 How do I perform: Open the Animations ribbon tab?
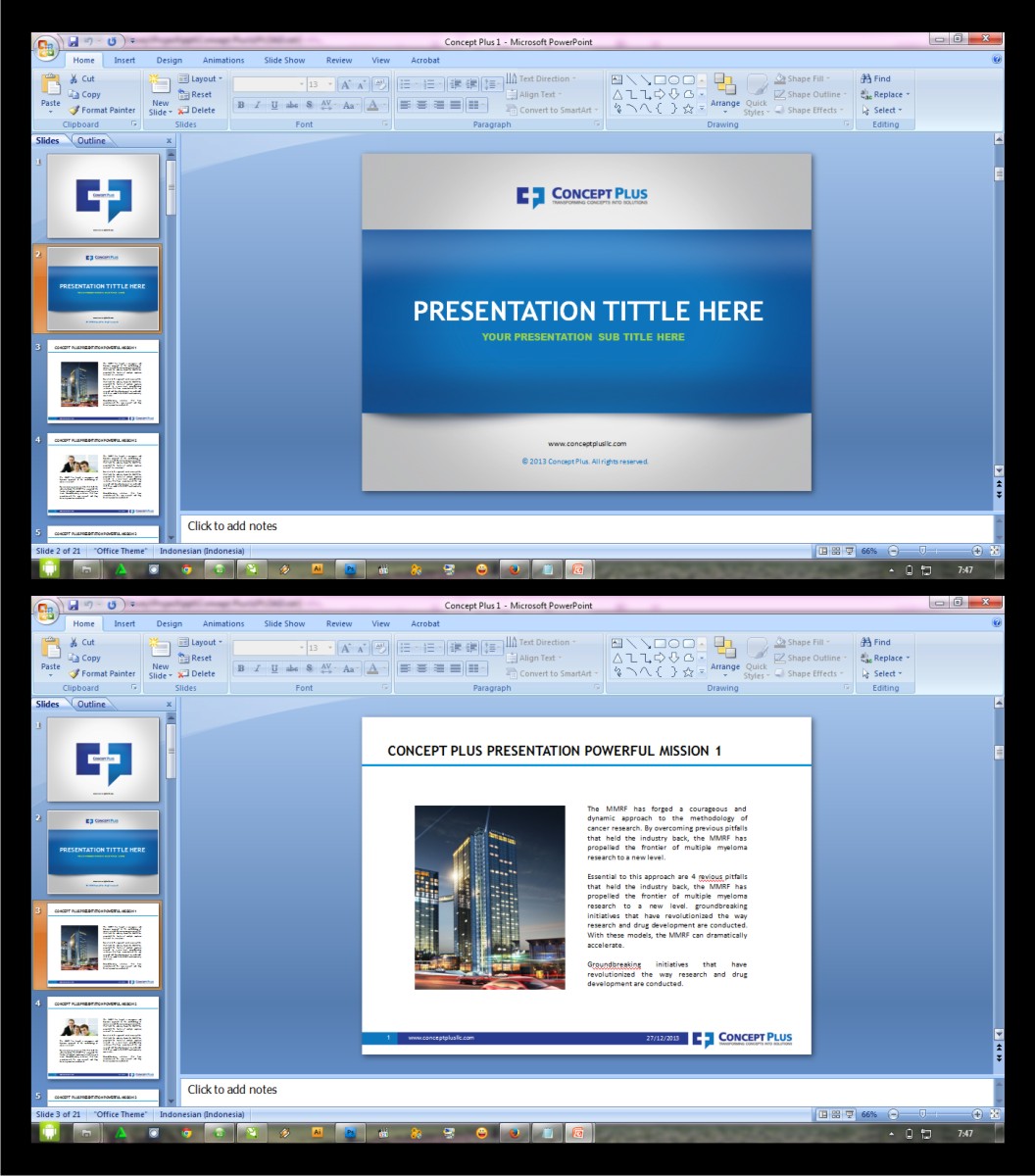click(x=223, y=60)
